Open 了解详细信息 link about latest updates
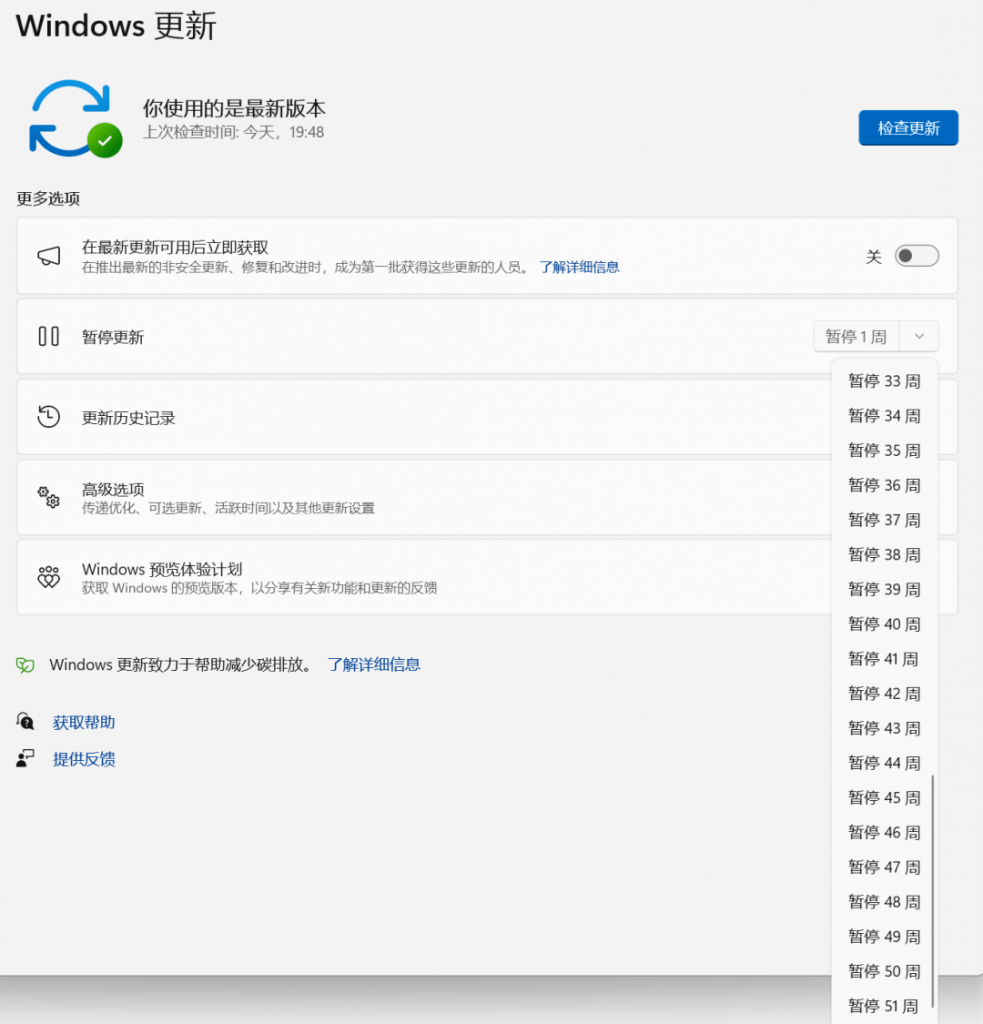 (579, 267)
